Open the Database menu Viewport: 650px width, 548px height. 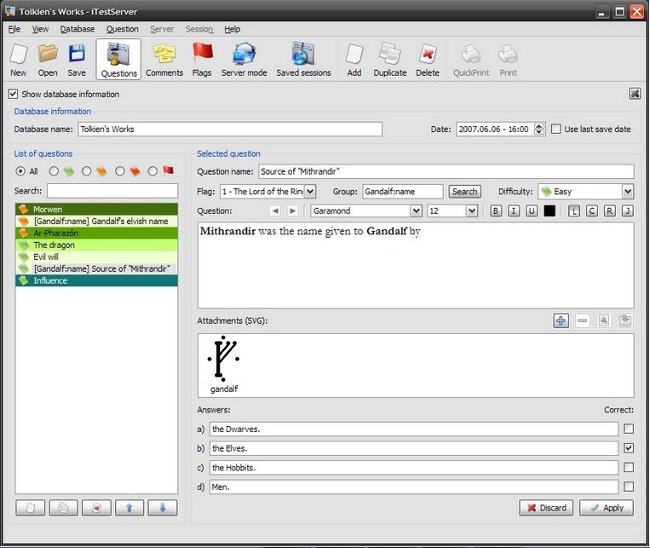pos(77,30)
